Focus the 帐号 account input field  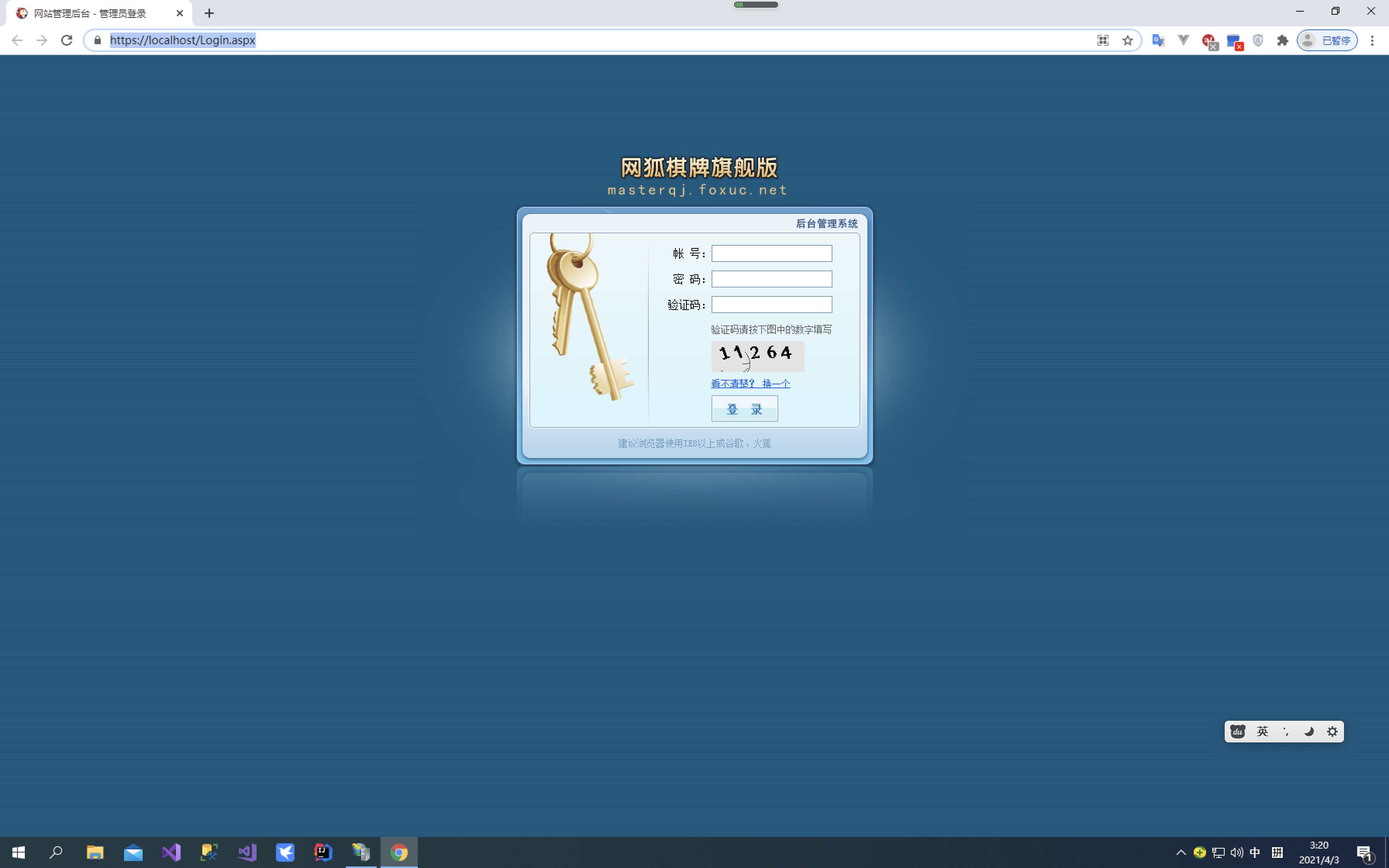771,253
